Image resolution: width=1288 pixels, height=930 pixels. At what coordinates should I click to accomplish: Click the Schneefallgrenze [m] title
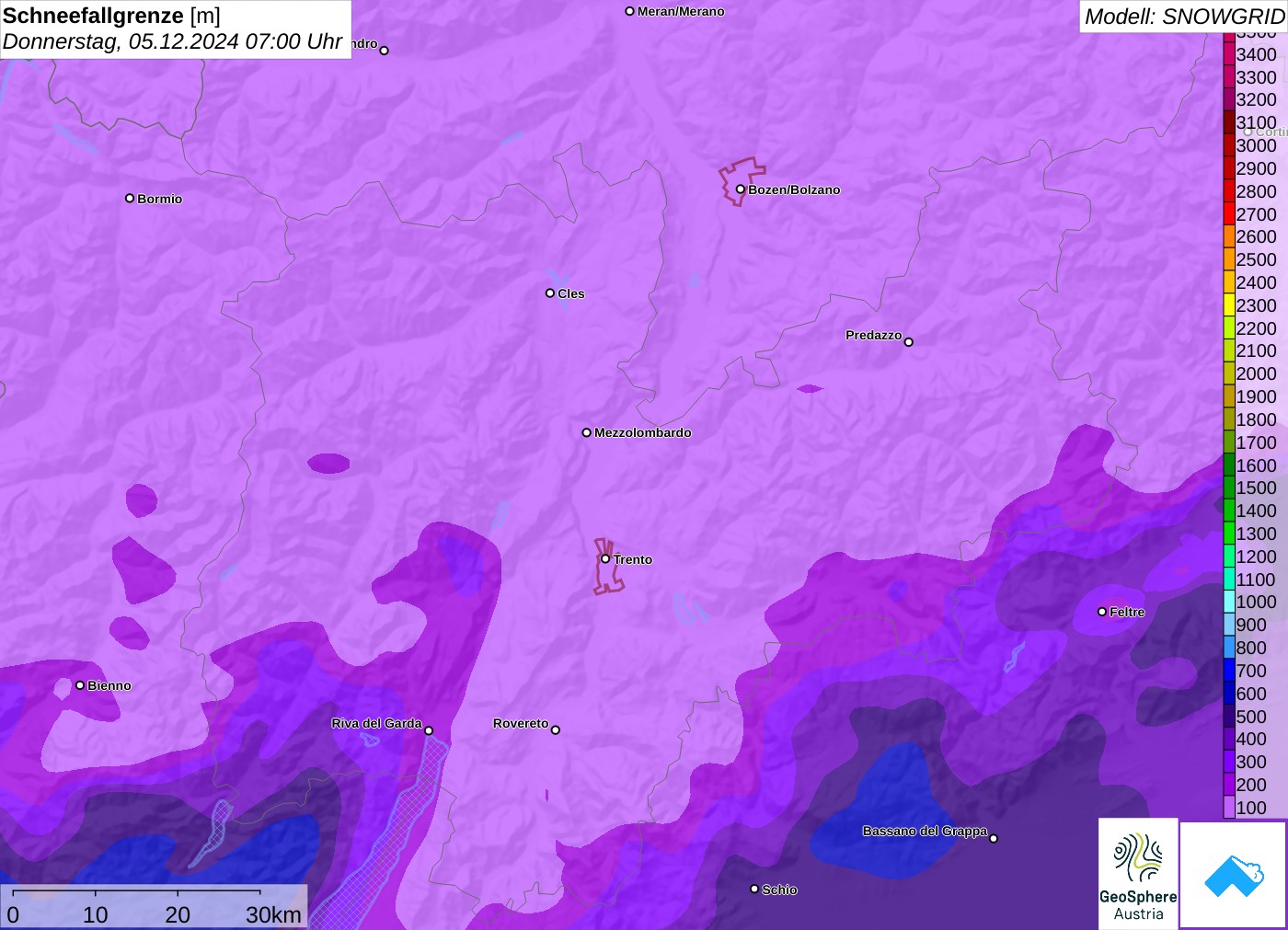tap(111, 16)
